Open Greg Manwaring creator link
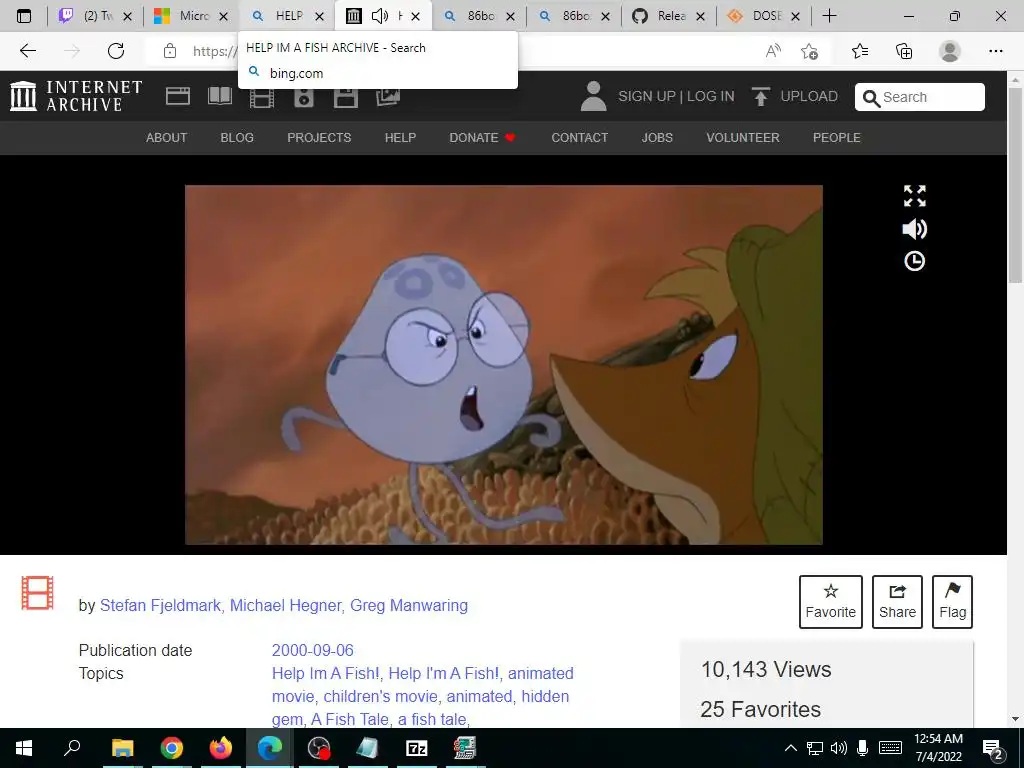1024x768 pixels. point(409,605)
